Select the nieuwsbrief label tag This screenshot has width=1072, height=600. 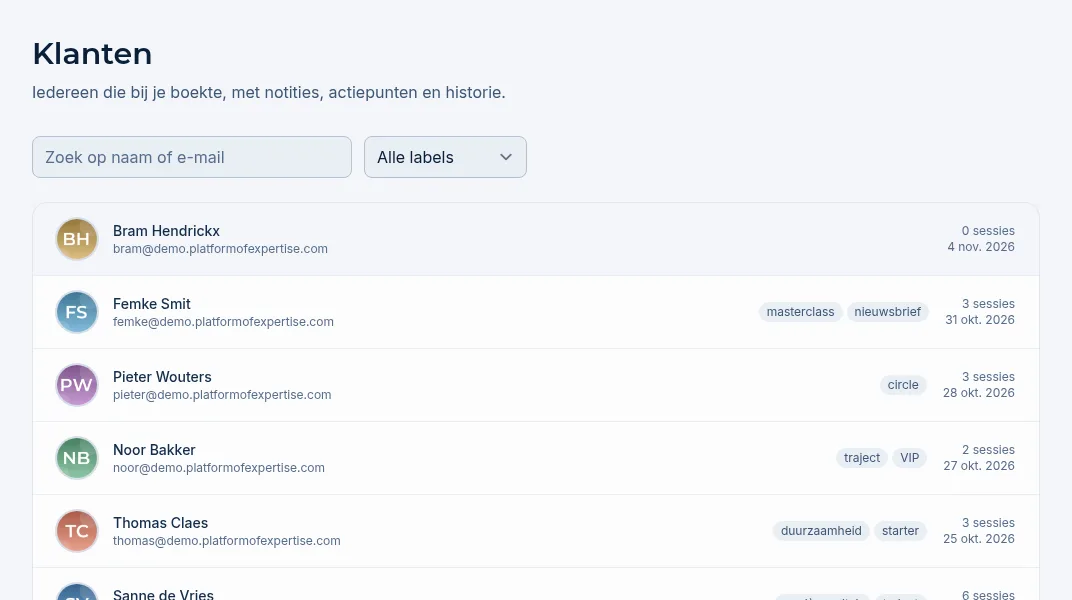887,312
